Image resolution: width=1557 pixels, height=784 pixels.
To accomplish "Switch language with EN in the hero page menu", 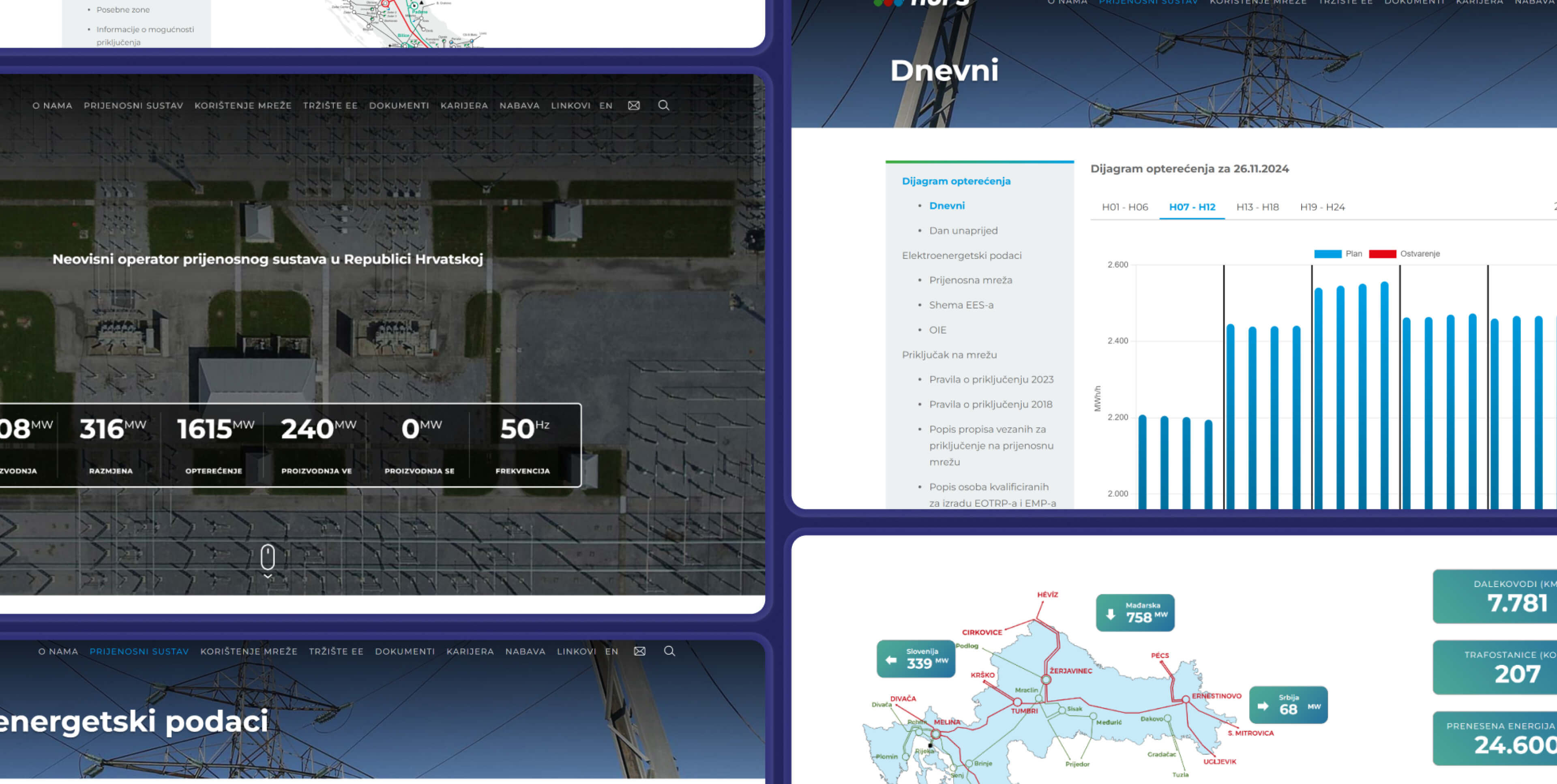I will point(606,105).
